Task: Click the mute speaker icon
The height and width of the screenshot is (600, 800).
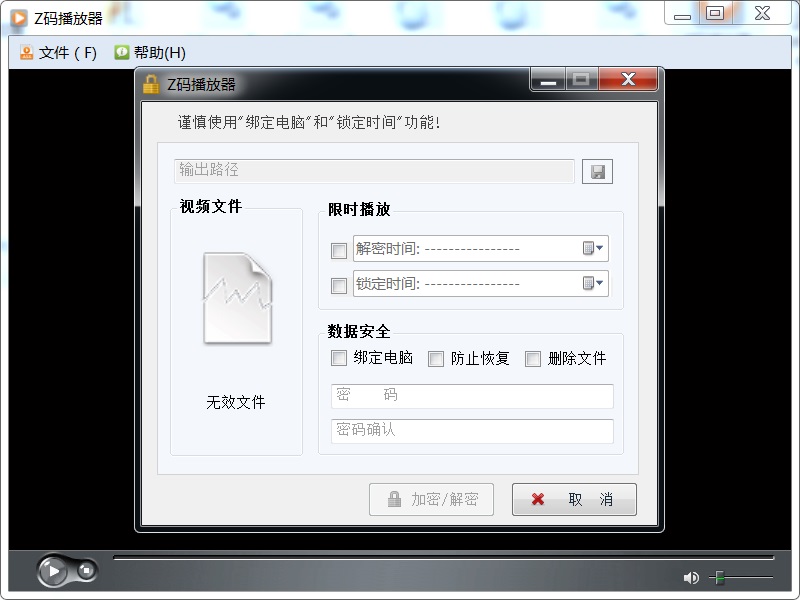Action: click(x=689, y=577)
